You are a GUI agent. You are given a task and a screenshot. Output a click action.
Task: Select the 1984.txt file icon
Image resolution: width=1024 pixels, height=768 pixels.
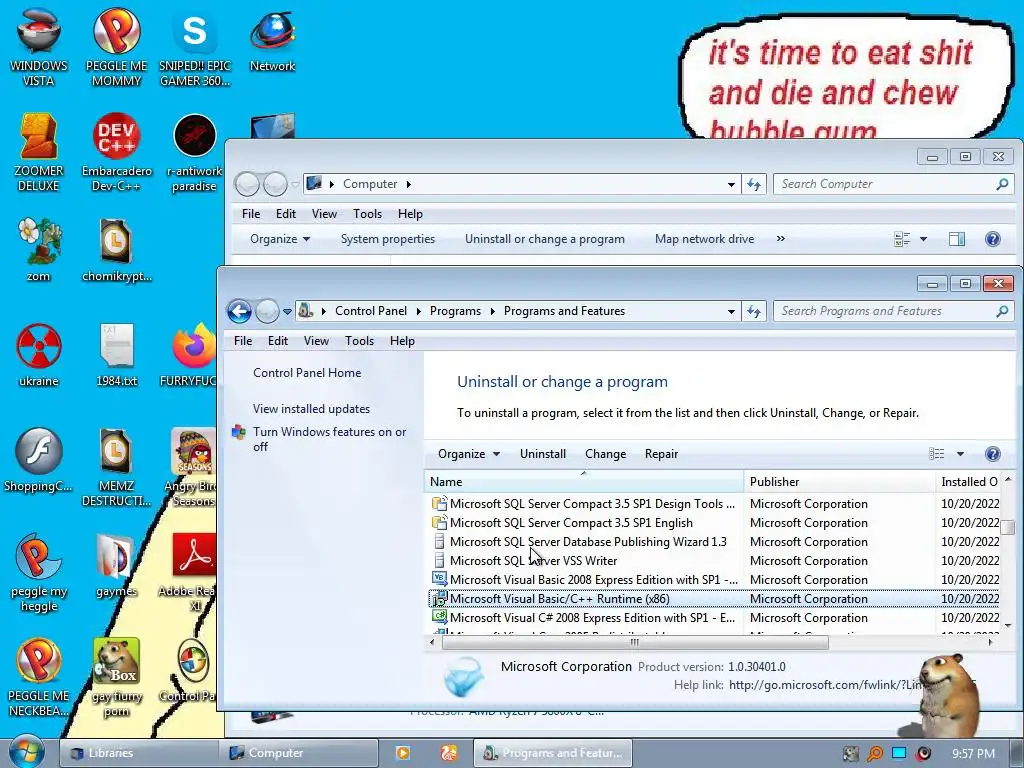(116, 354)
